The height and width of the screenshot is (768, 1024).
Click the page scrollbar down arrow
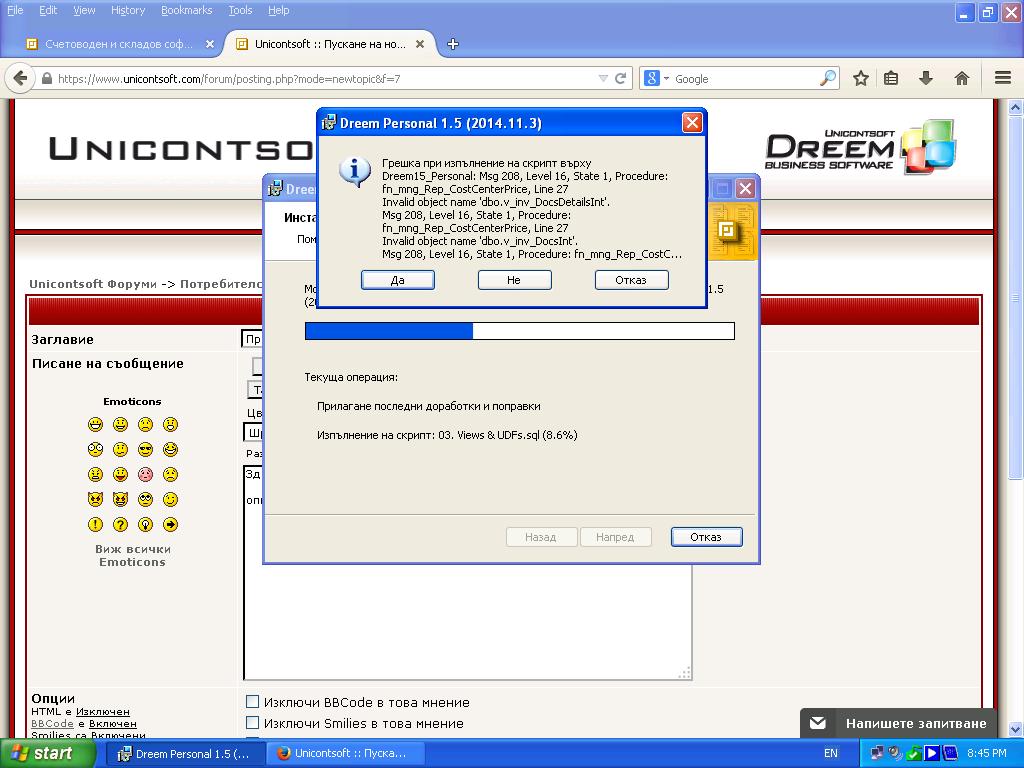point(1016,729)
